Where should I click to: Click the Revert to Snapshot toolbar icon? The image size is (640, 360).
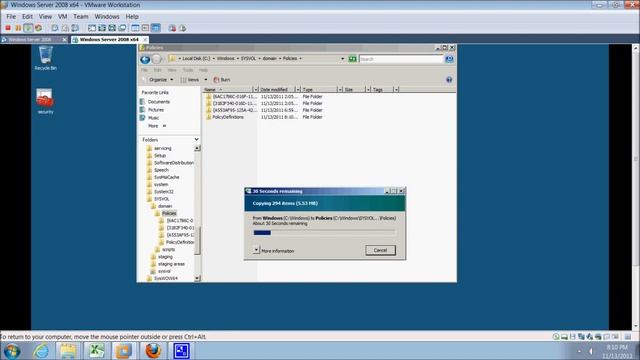[x=65, y=28]
